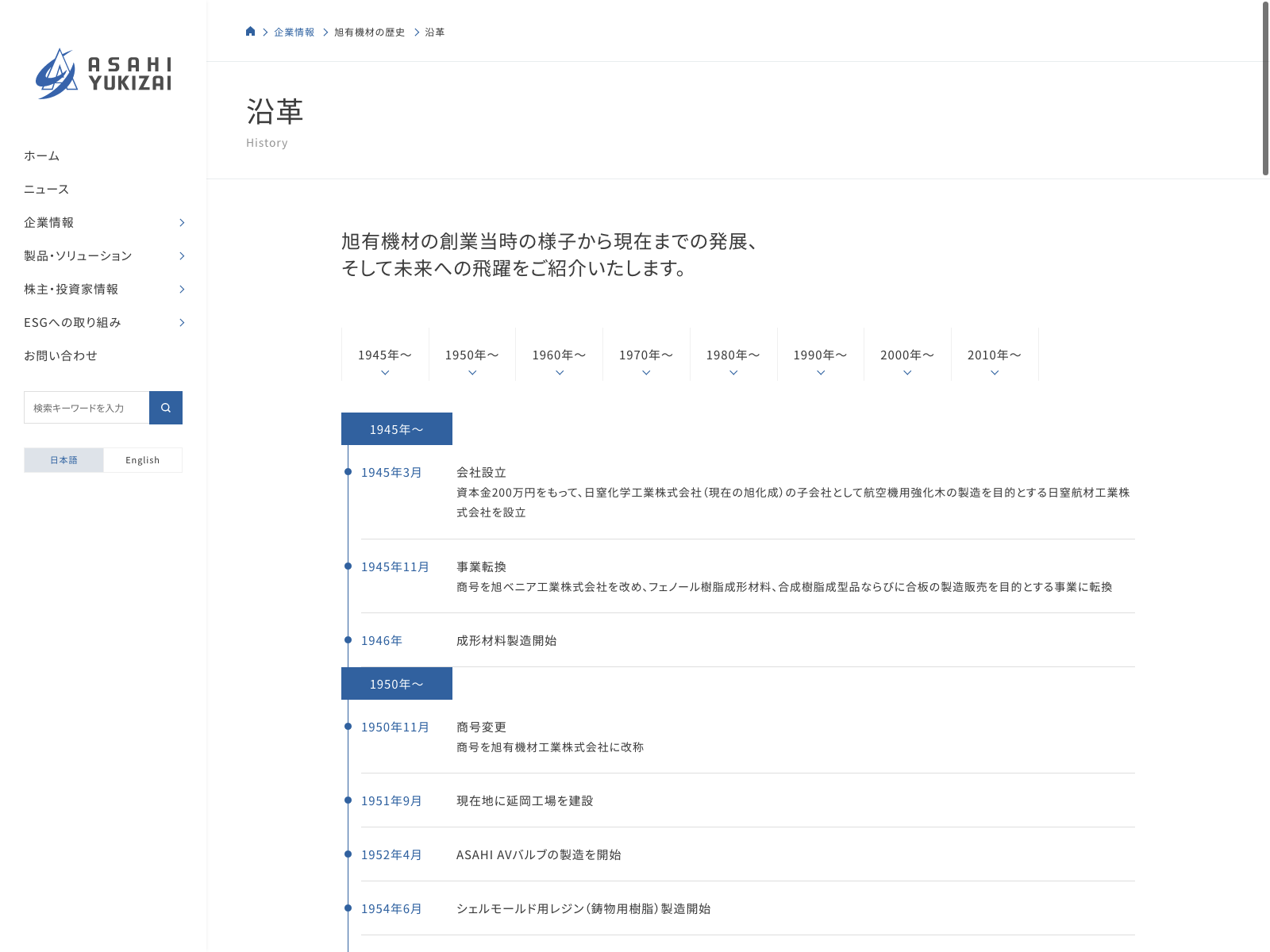1270x952 pixels.
Task: Expand 製品・ソリューション menu chevron
Action: click(182, 256)
